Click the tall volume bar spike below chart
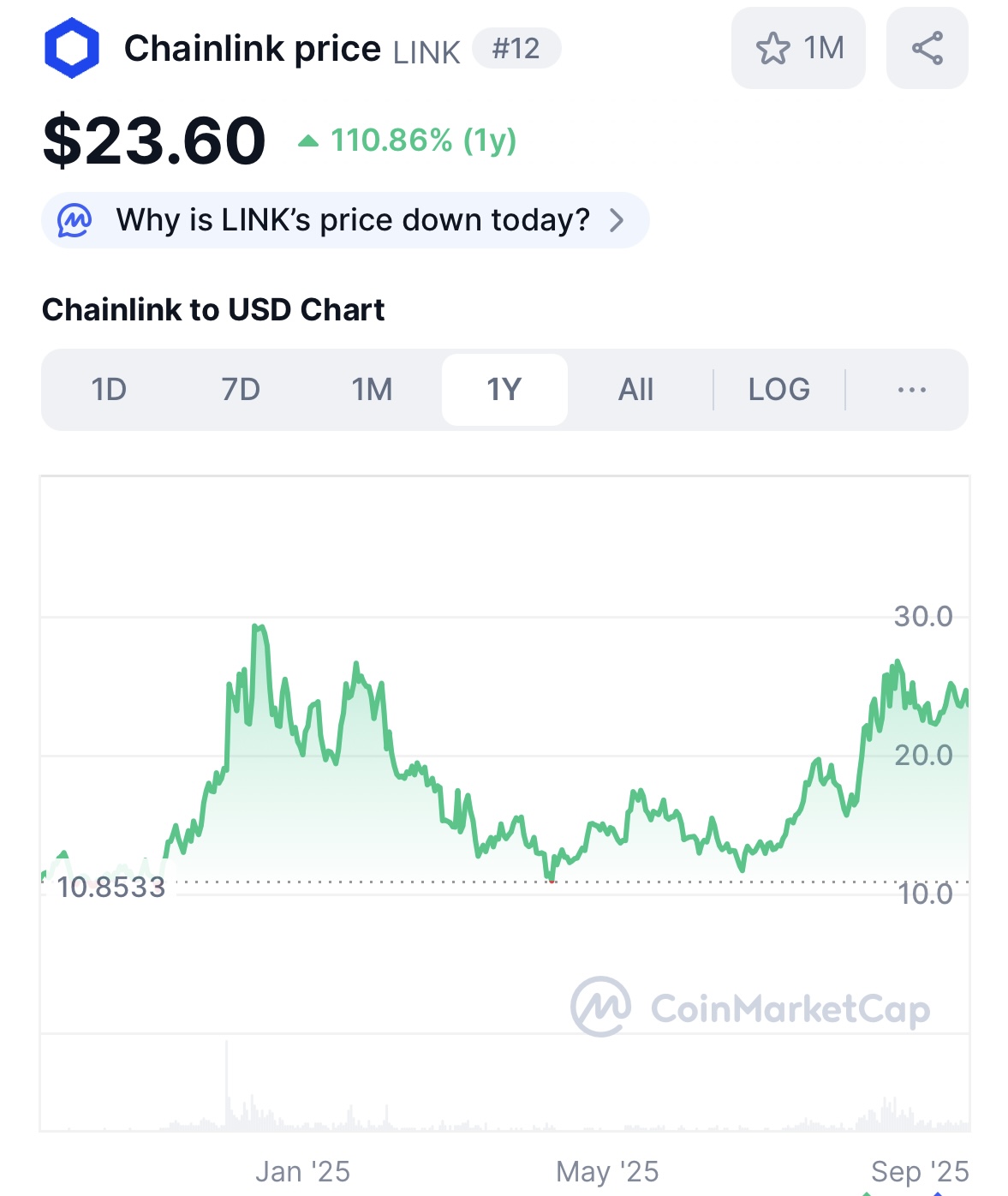This screenshot has height=1196, width=1008. coord(227,1084)
